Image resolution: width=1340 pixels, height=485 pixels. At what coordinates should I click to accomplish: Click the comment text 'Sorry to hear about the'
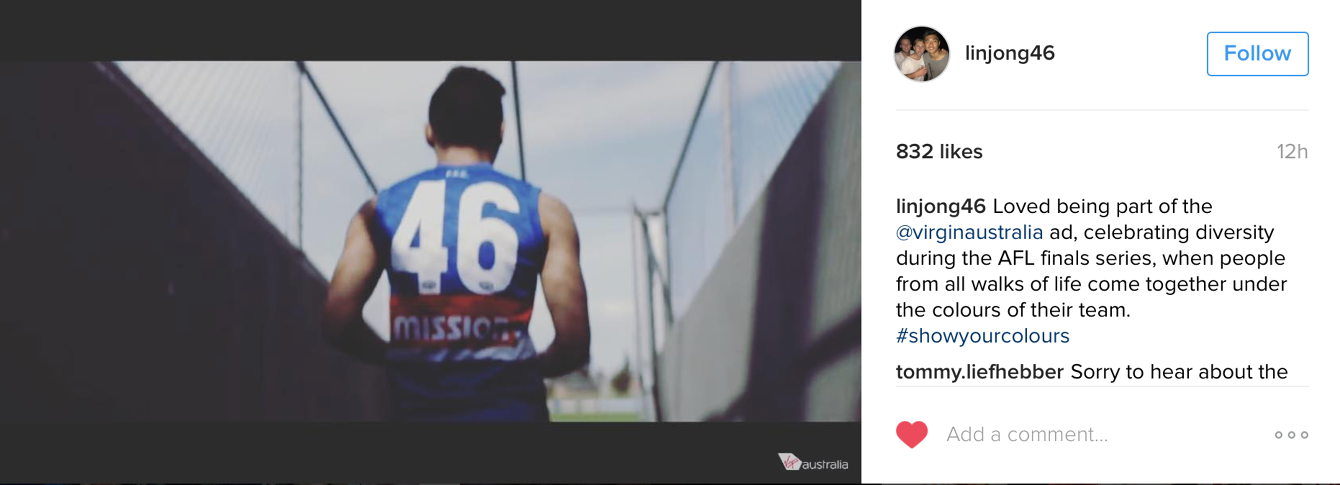(1179, 372)
